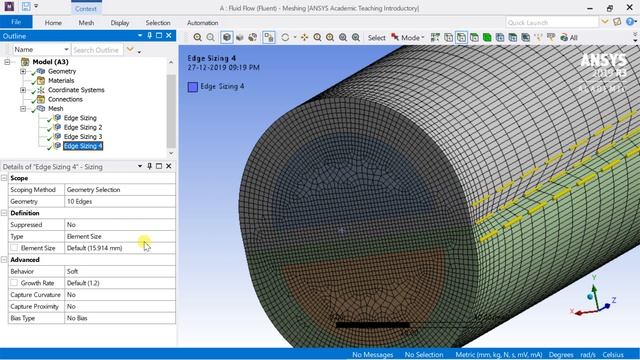Switch to the Context tab

coord(86,8)
